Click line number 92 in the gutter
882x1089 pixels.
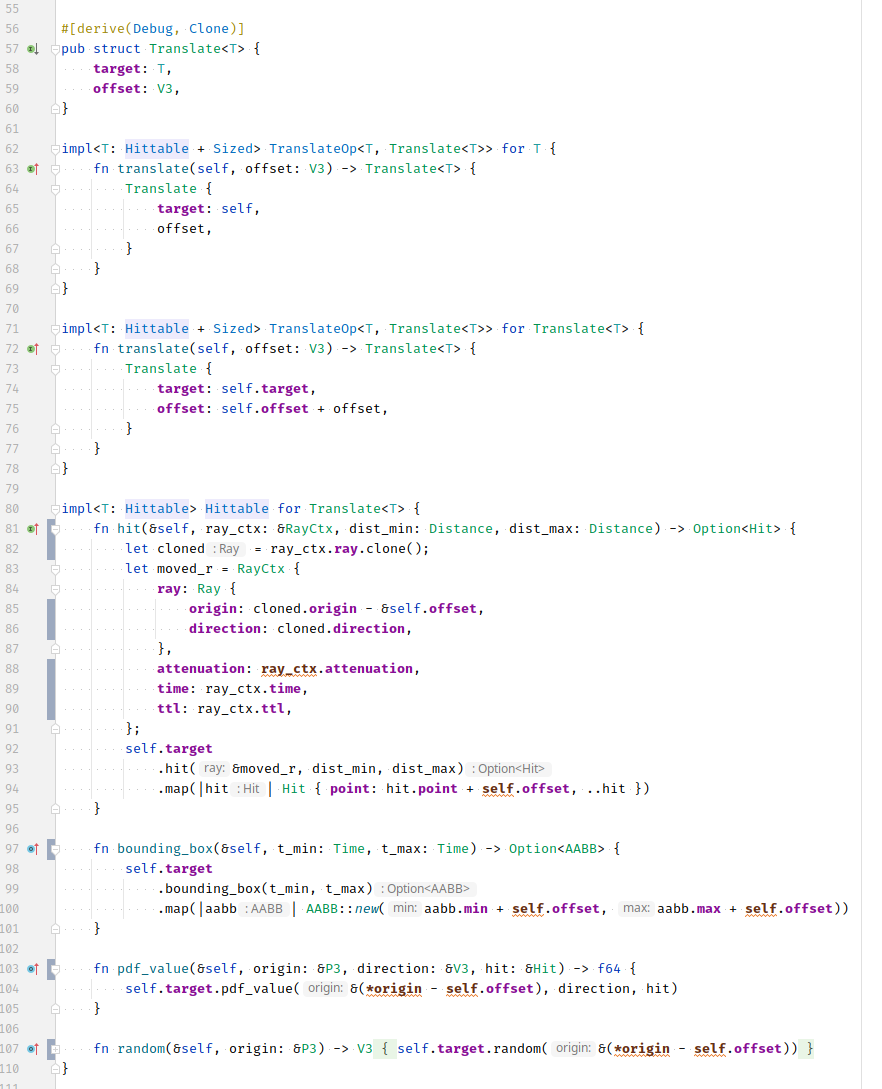[x=12, y=749]
